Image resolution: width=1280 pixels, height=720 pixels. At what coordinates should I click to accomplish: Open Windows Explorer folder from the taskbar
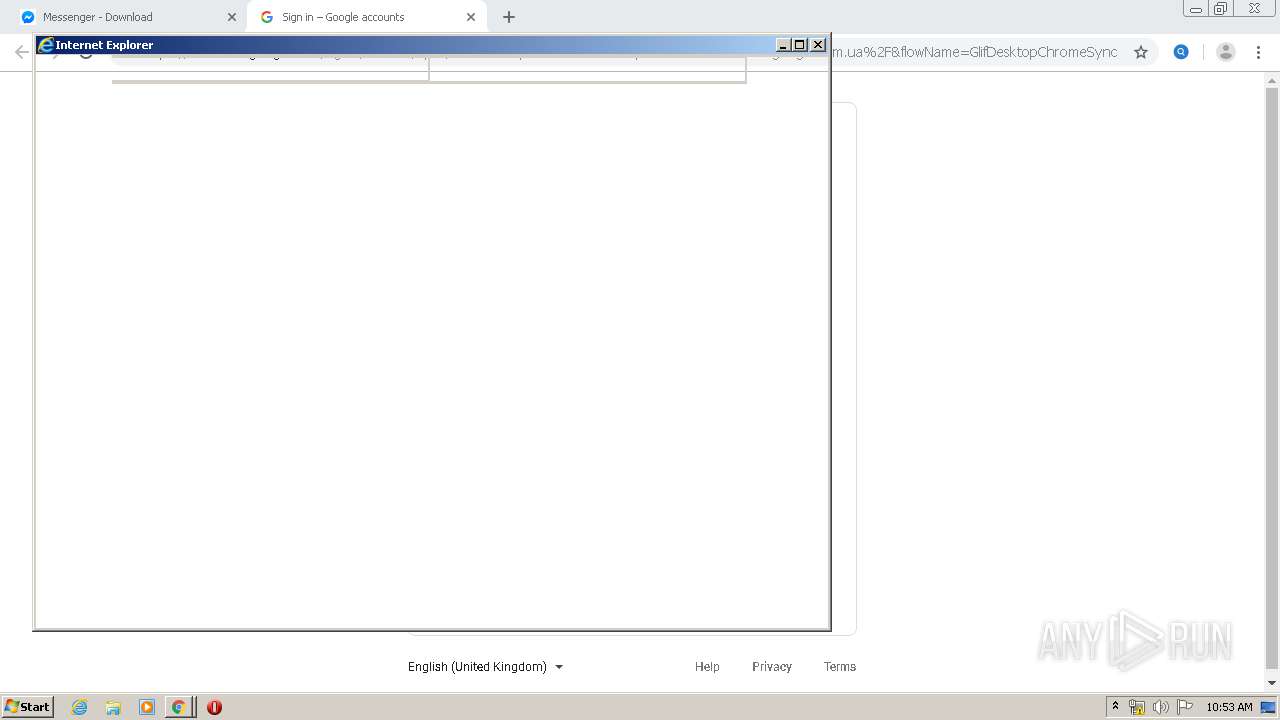coord(113,707)
